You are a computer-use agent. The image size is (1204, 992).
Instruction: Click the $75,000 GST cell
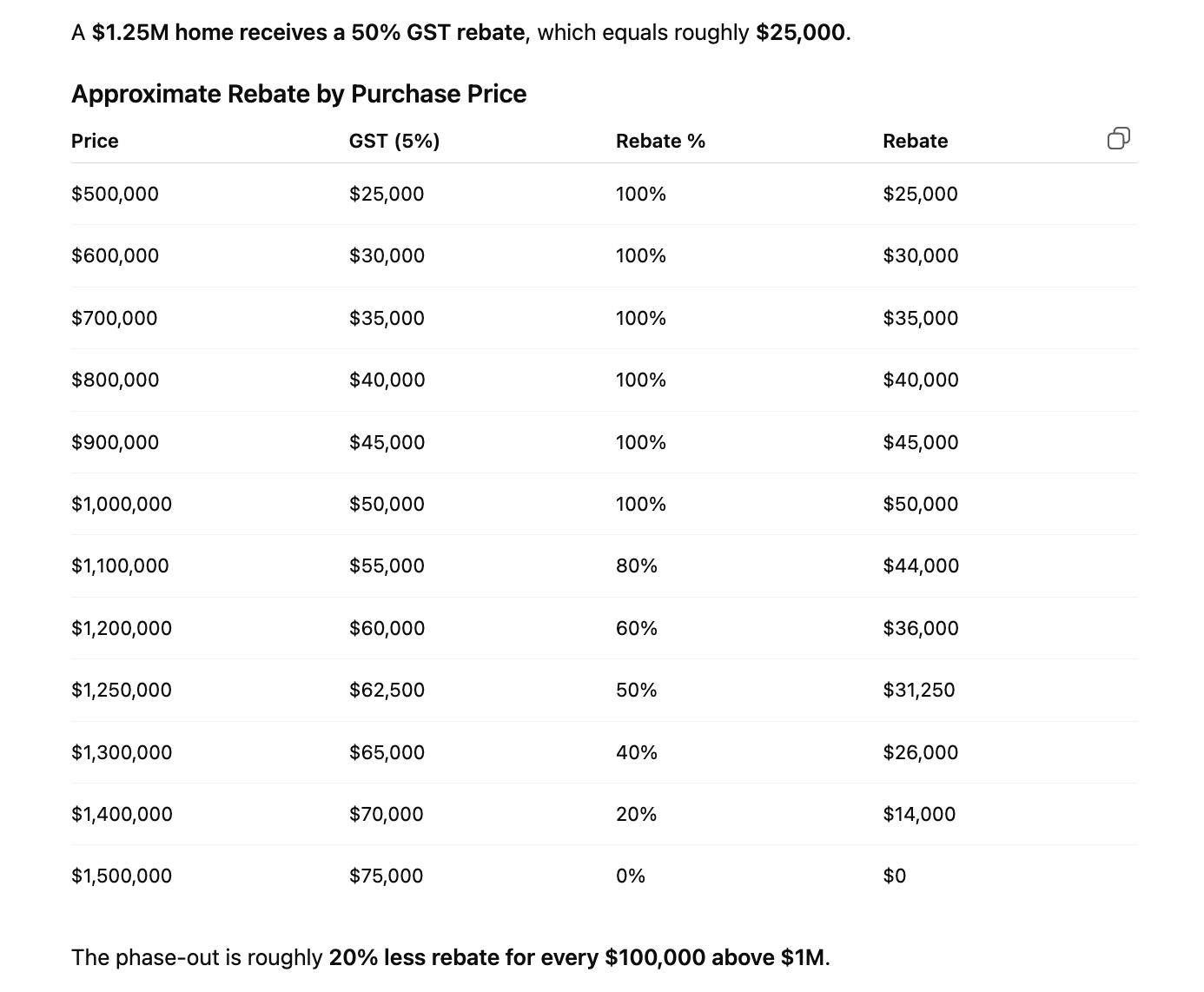(x=386, y=876)
